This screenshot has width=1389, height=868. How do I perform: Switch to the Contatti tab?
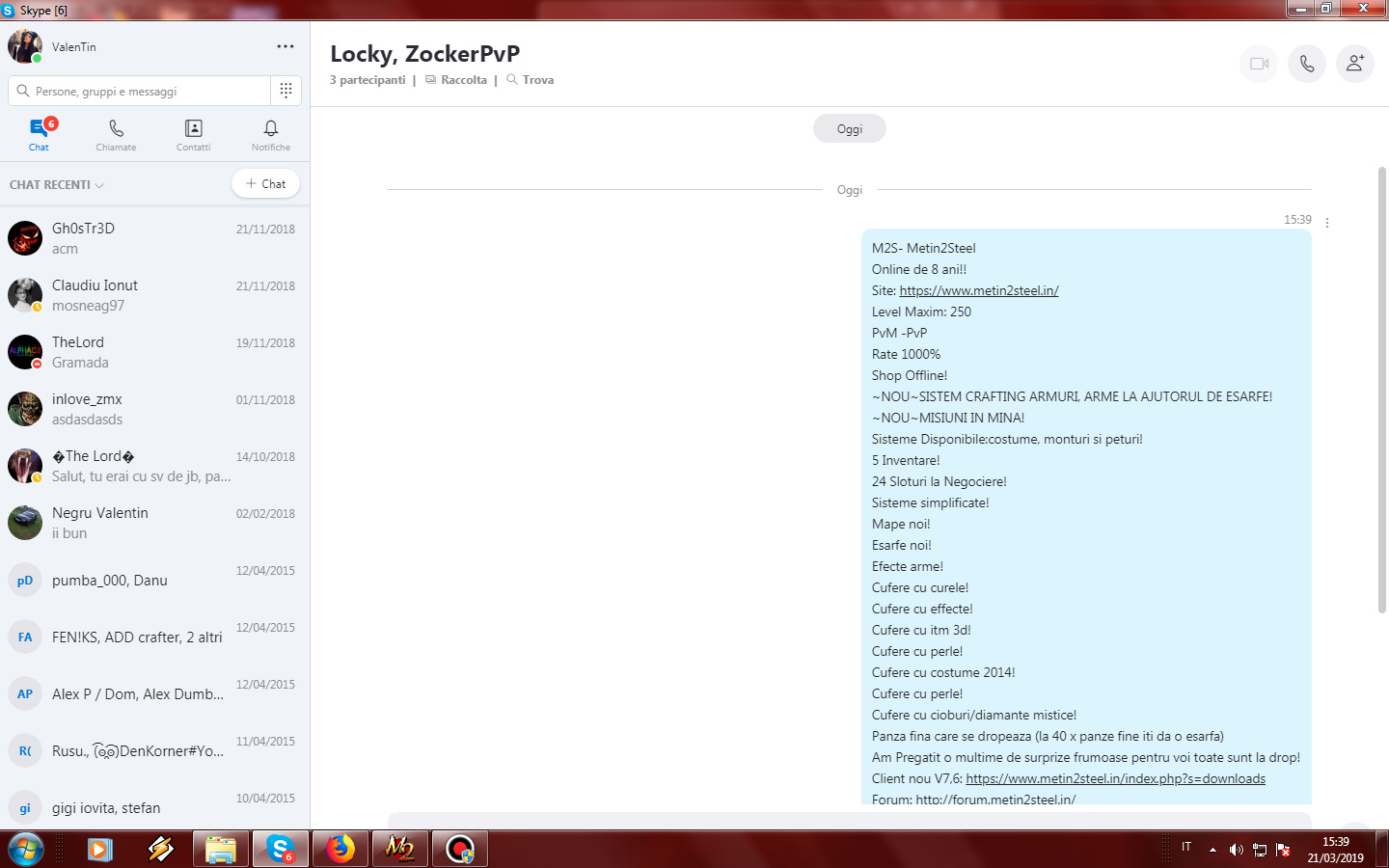point(193,134)
